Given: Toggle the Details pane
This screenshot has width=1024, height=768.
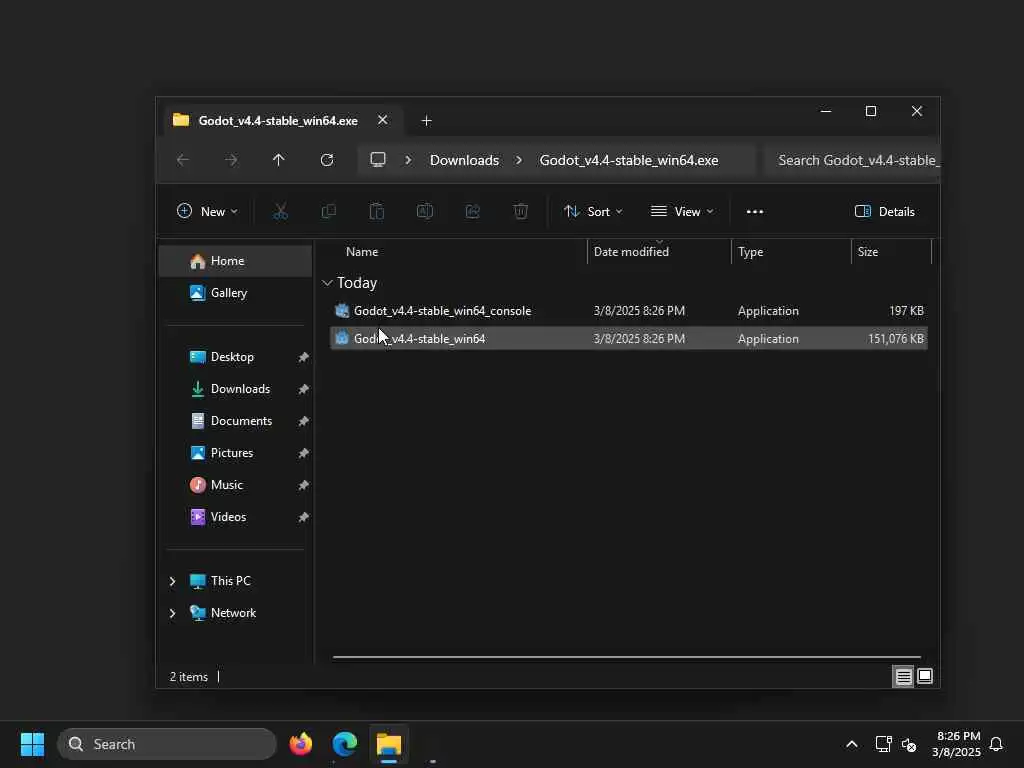Looking at the screenshot, I should (x=885, y=212).
